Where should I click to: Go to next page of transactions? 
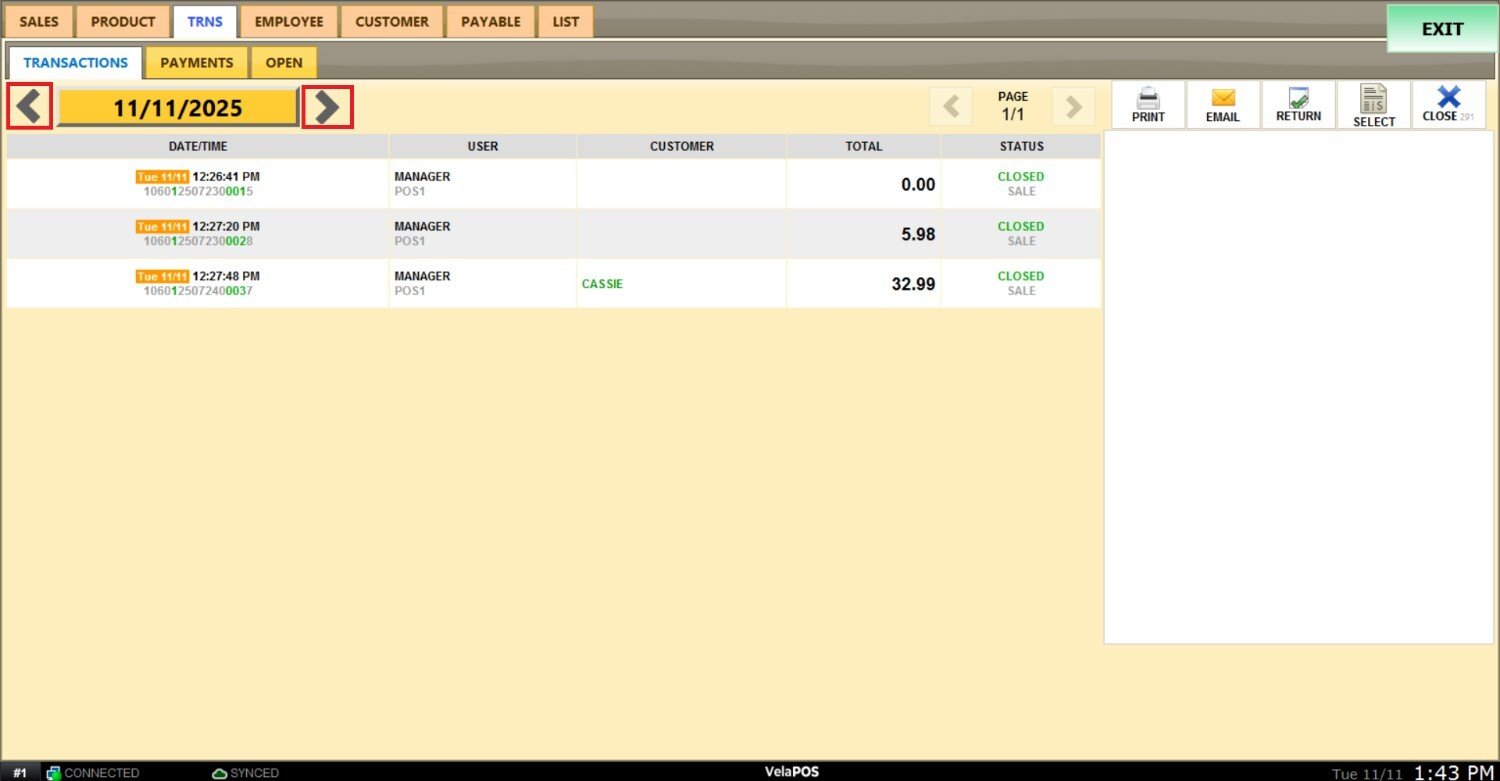tap(1073, 107)
